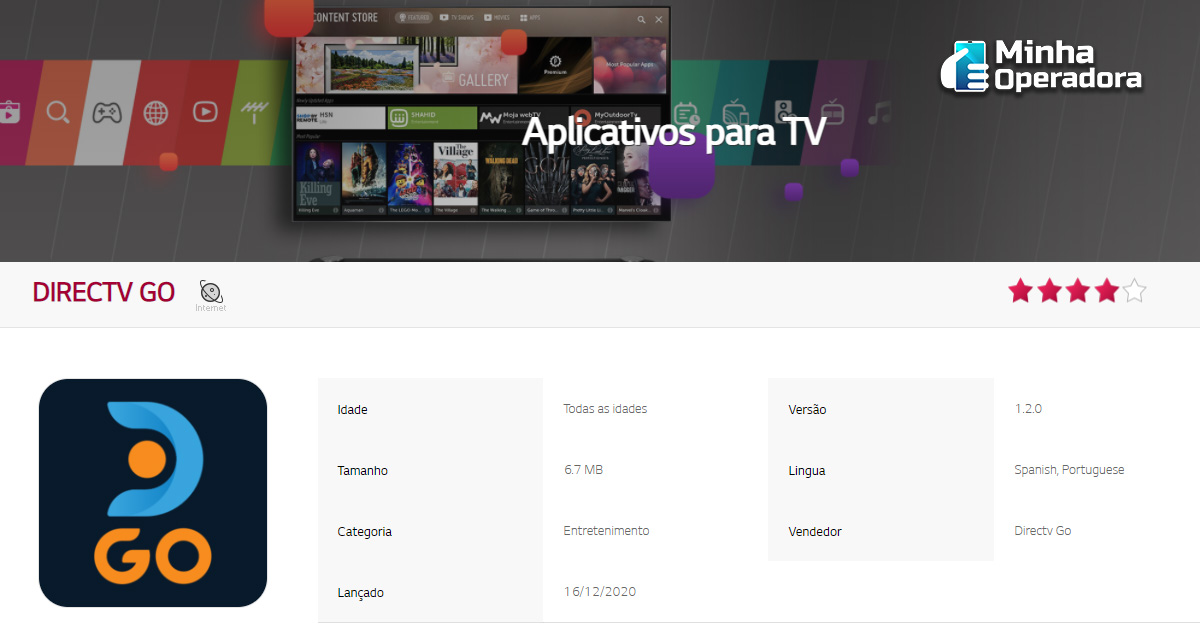
Task: Click the DIRECTV GO app logo
Action: click(x=153, y=493)
